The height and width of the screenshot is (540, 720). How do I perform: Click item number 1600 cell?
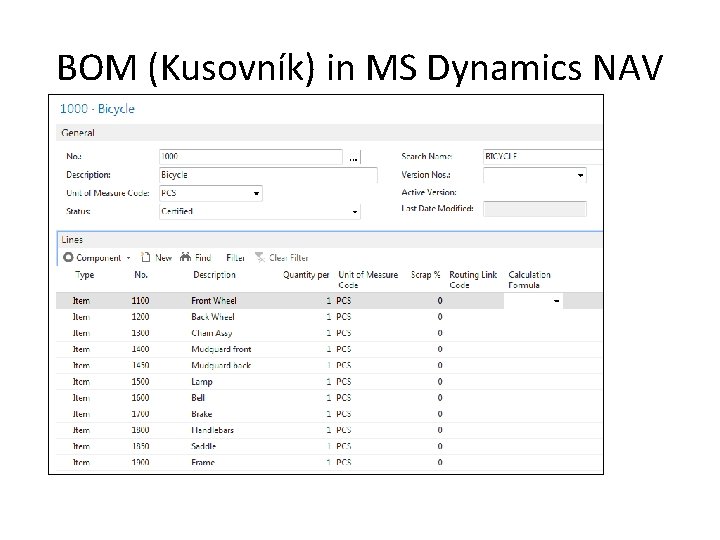(140, 398)
